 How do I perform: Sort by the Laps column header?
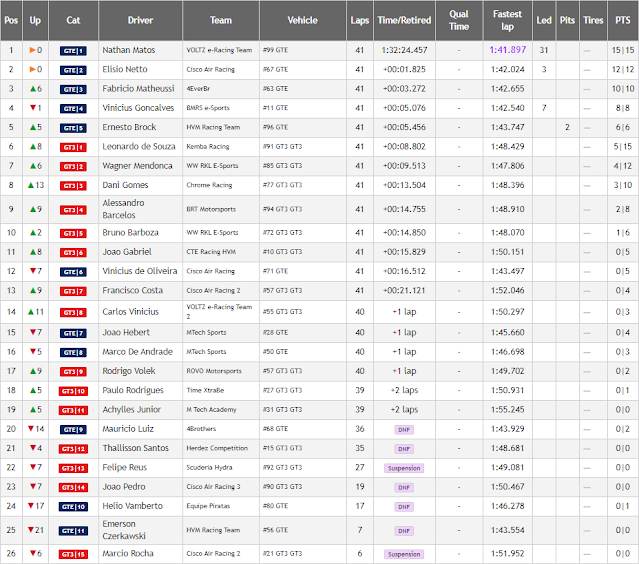(x=360, y=20)
